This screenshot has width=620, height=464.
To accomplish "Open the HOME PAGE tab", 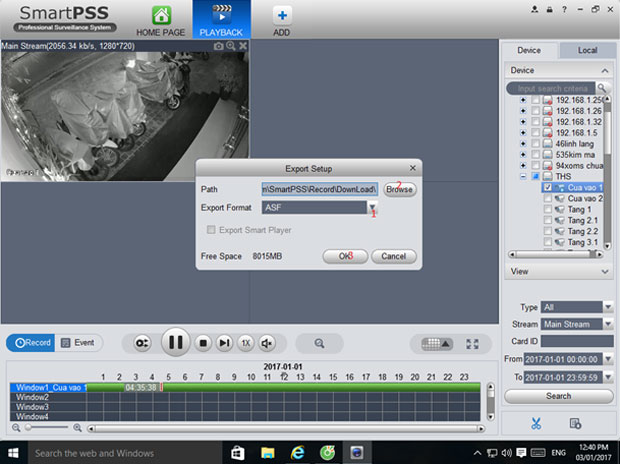I will tap(161, 20).
